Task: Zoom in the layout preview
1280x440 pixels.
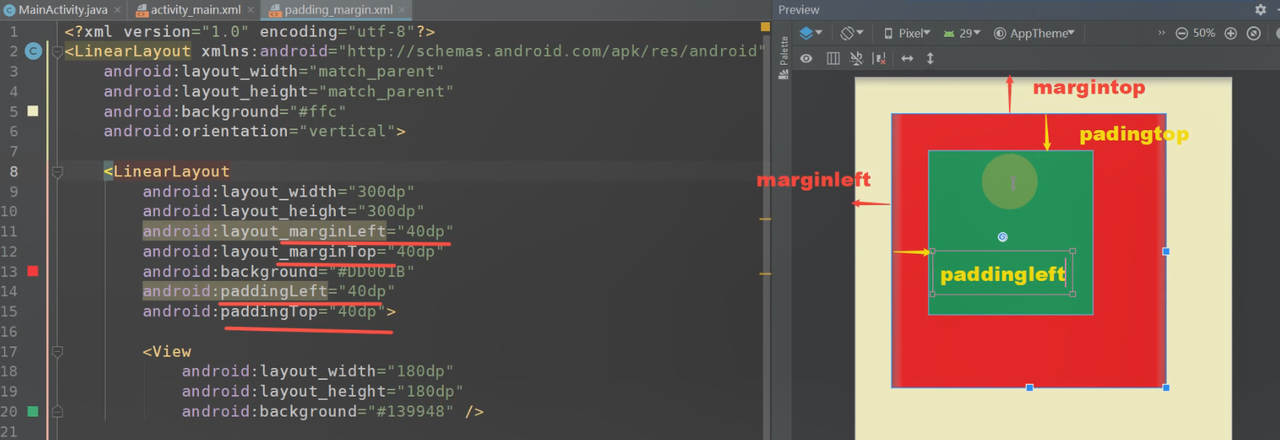Action: point(1231,33)
